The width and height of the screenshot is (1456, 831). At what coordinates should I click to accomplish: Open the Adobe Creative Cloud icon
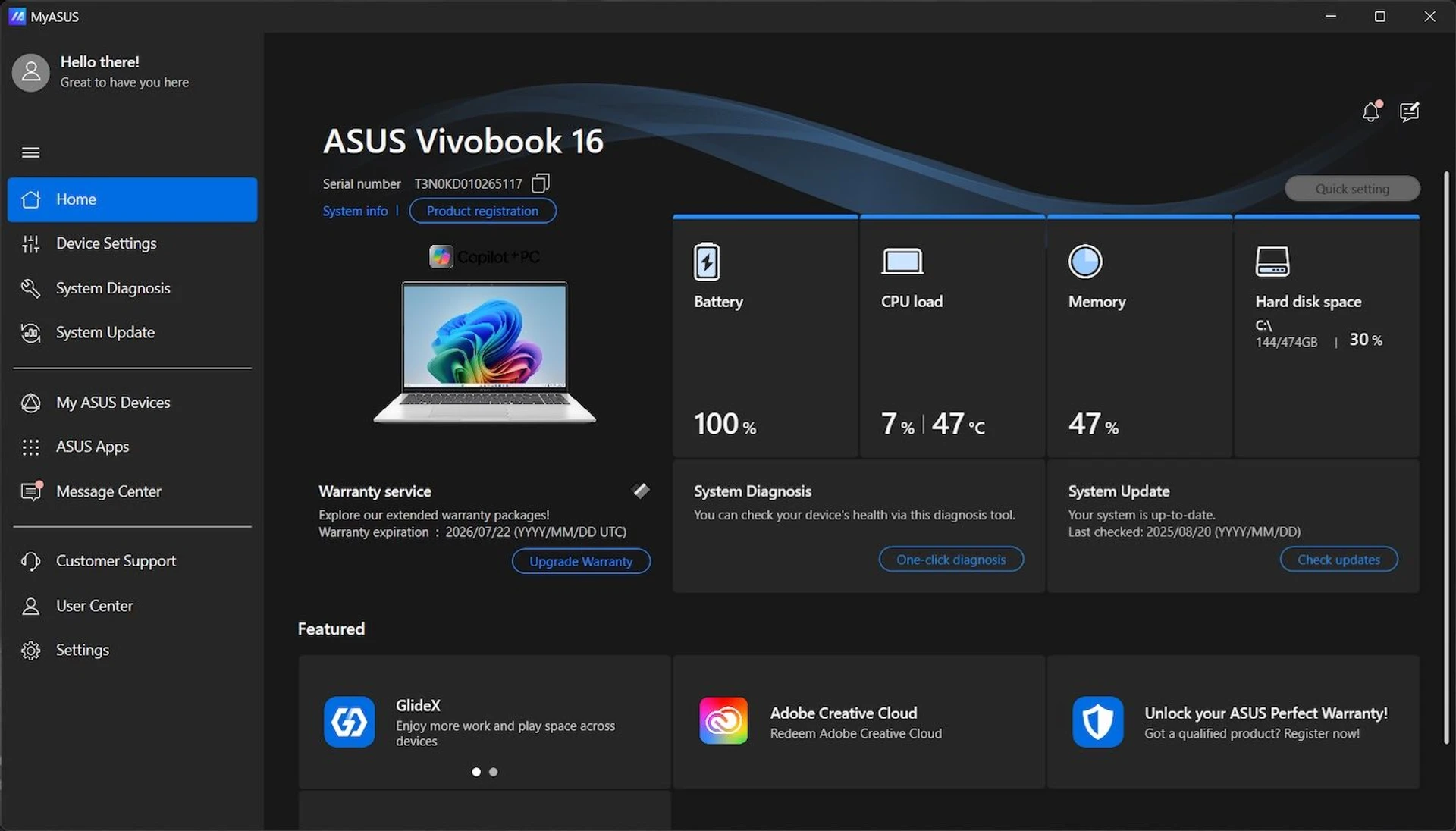click(x=723, y=721)
